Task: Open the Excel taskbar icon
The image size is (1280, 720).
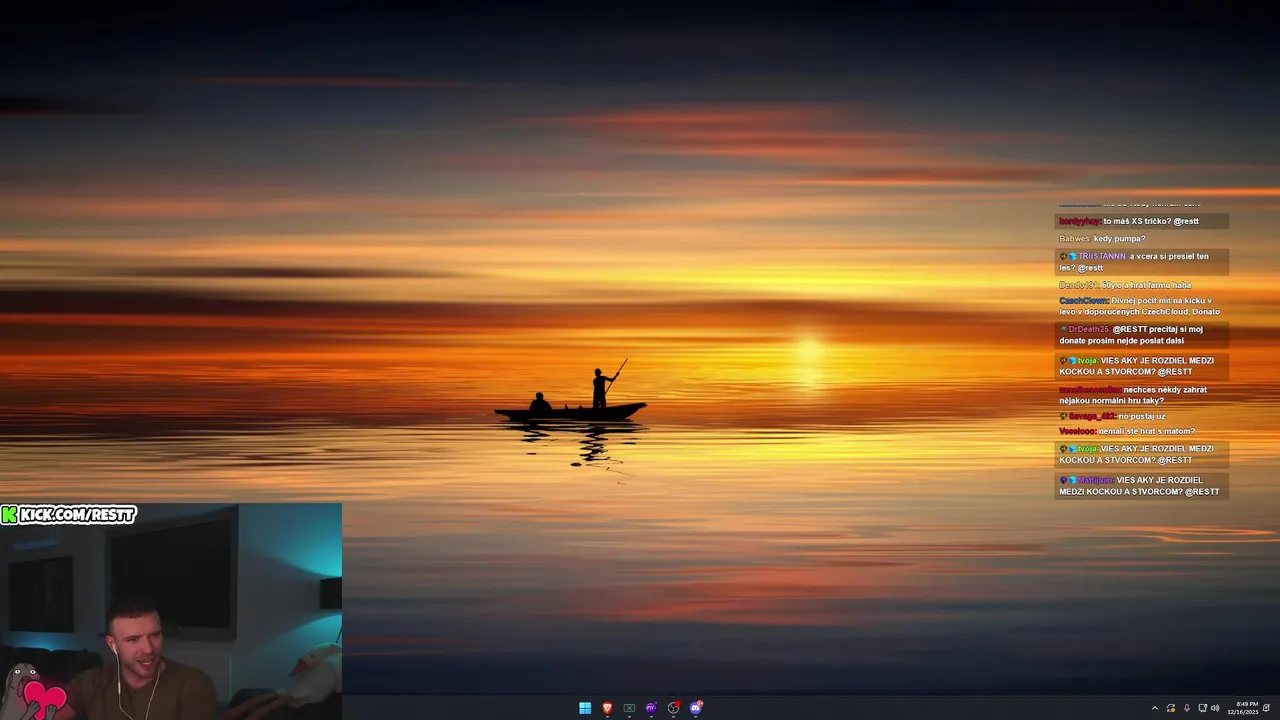Action: (629, 708)
